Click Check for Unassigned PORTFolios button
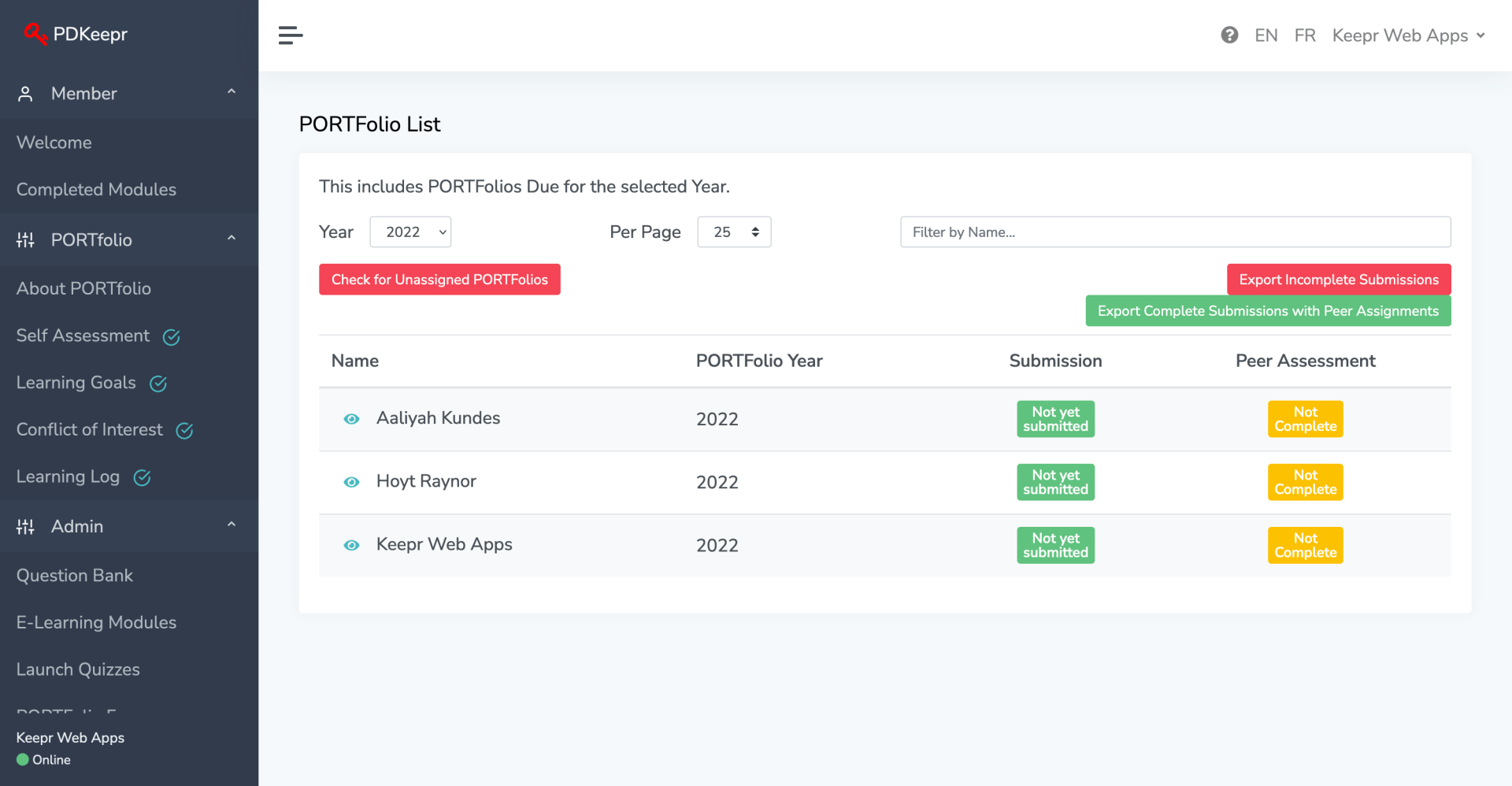The width and height of the screenshot is (1512, 786). [x=439, y=280]
